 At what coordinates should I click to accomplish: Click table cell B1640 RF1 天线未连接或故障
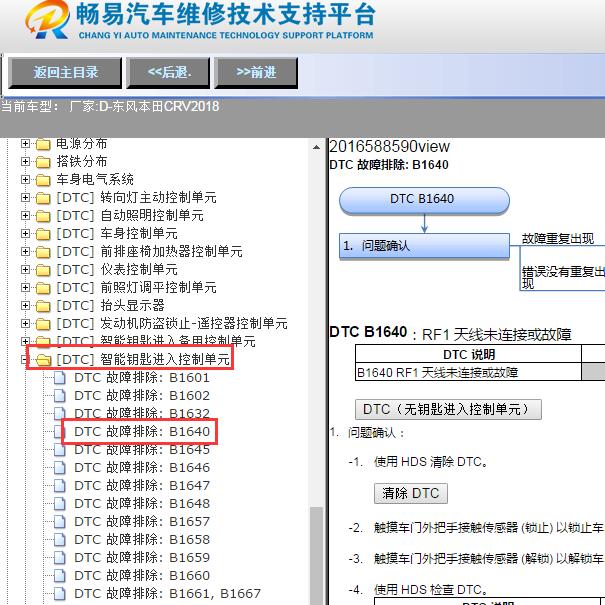pos(468,372)
